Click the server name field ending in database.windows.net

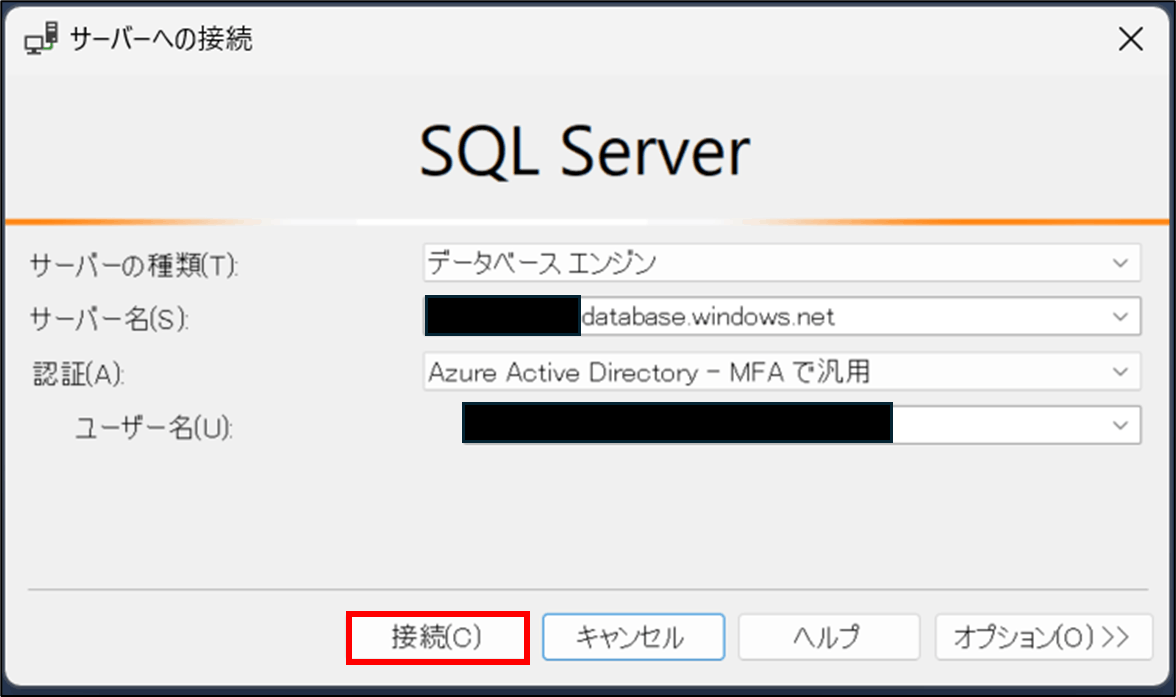[782, 317]
